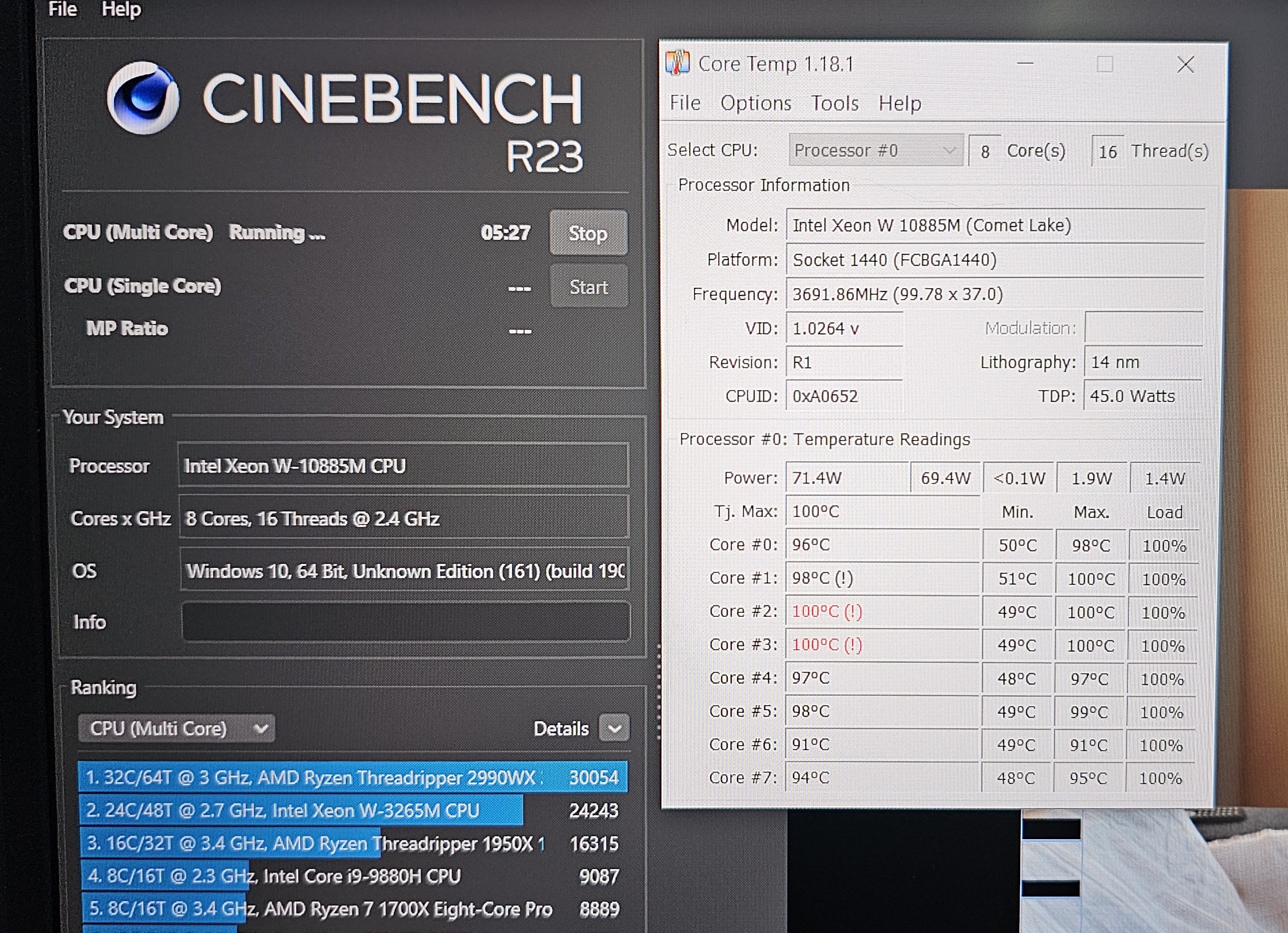Click the threads count field showing 16

pyautogui.click(x=1108, y=152)
